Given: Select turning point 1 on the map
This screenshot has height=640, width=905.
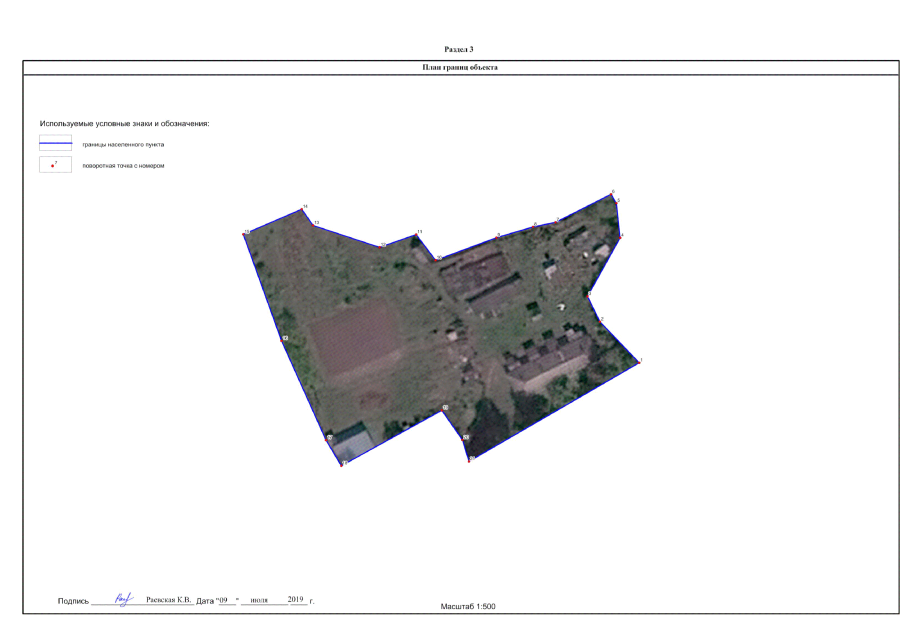Looking at the screenshot, I should click(637, 362).
